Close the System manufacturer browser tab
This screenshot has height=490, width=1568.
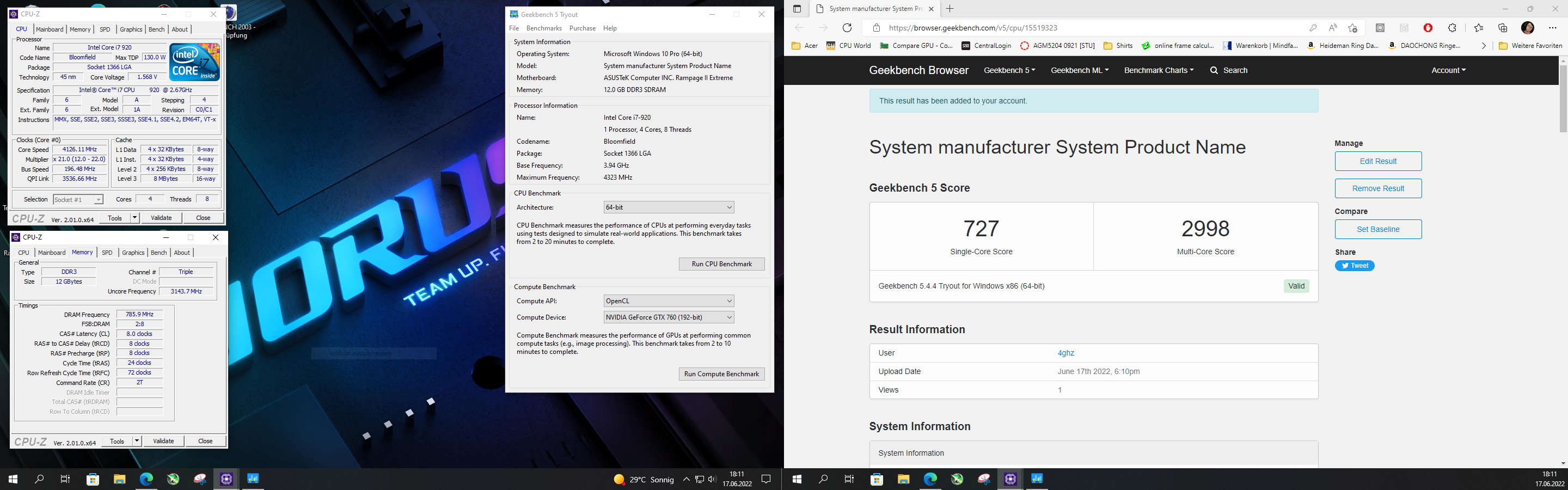(x=932, y=9)
